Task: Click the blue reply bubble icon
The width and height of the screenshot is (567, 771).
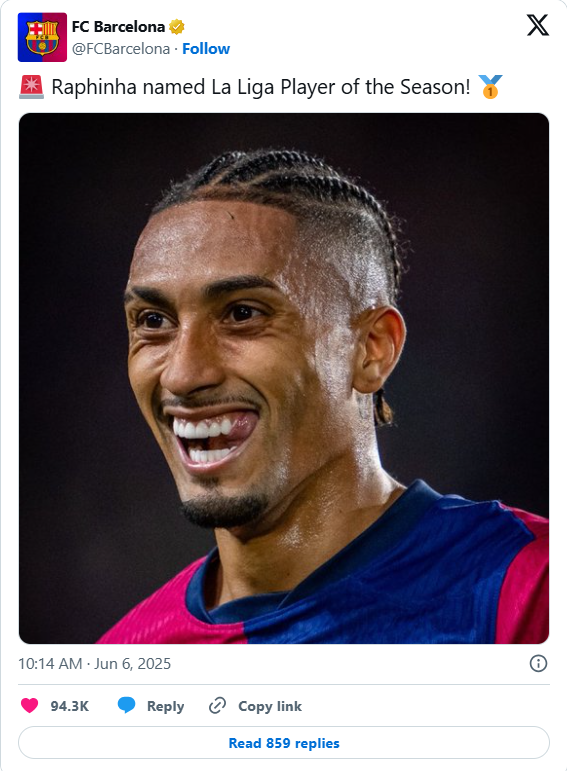Action: [126, 706]
